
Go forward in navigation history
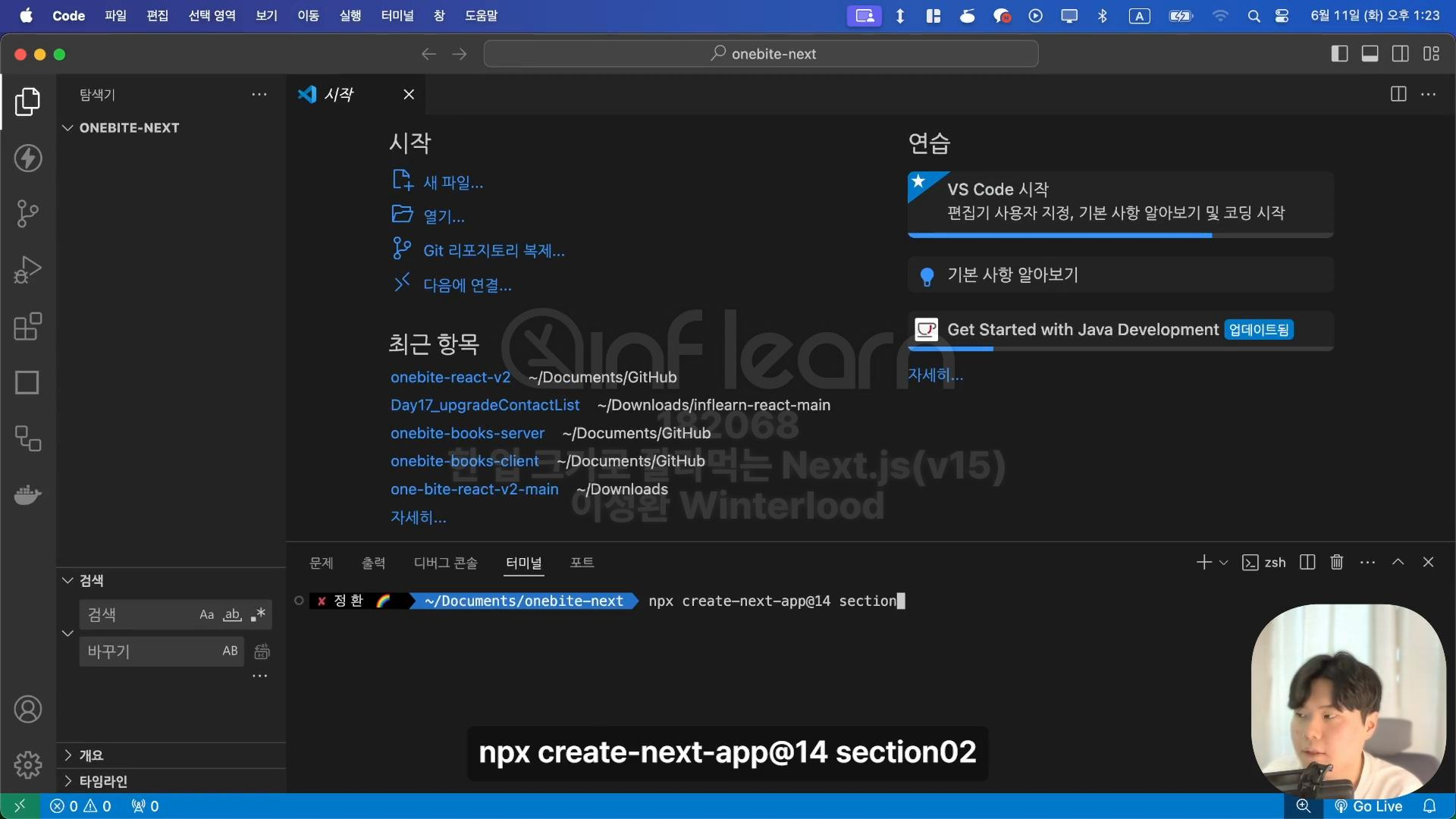point(460,54)
